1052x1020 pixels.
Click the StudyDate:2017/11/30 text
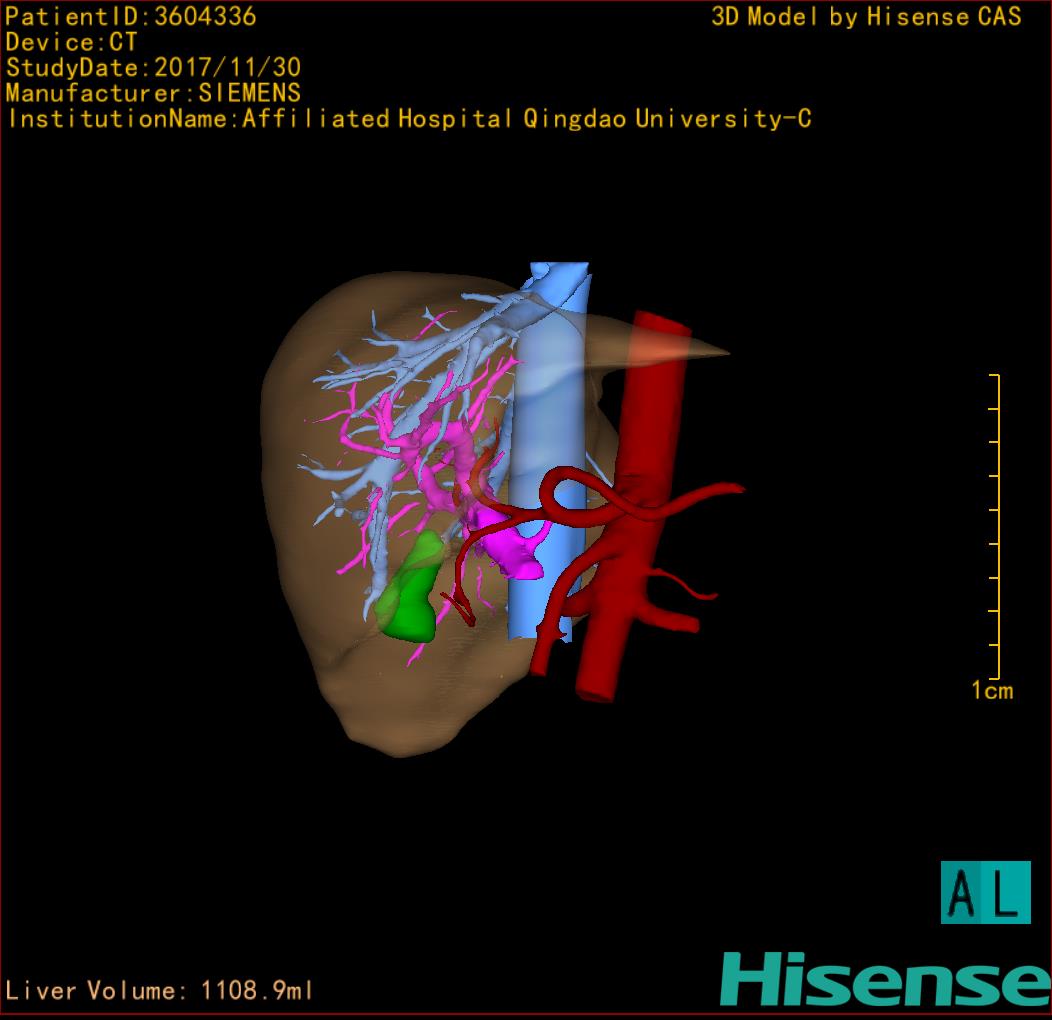[153, 68]
